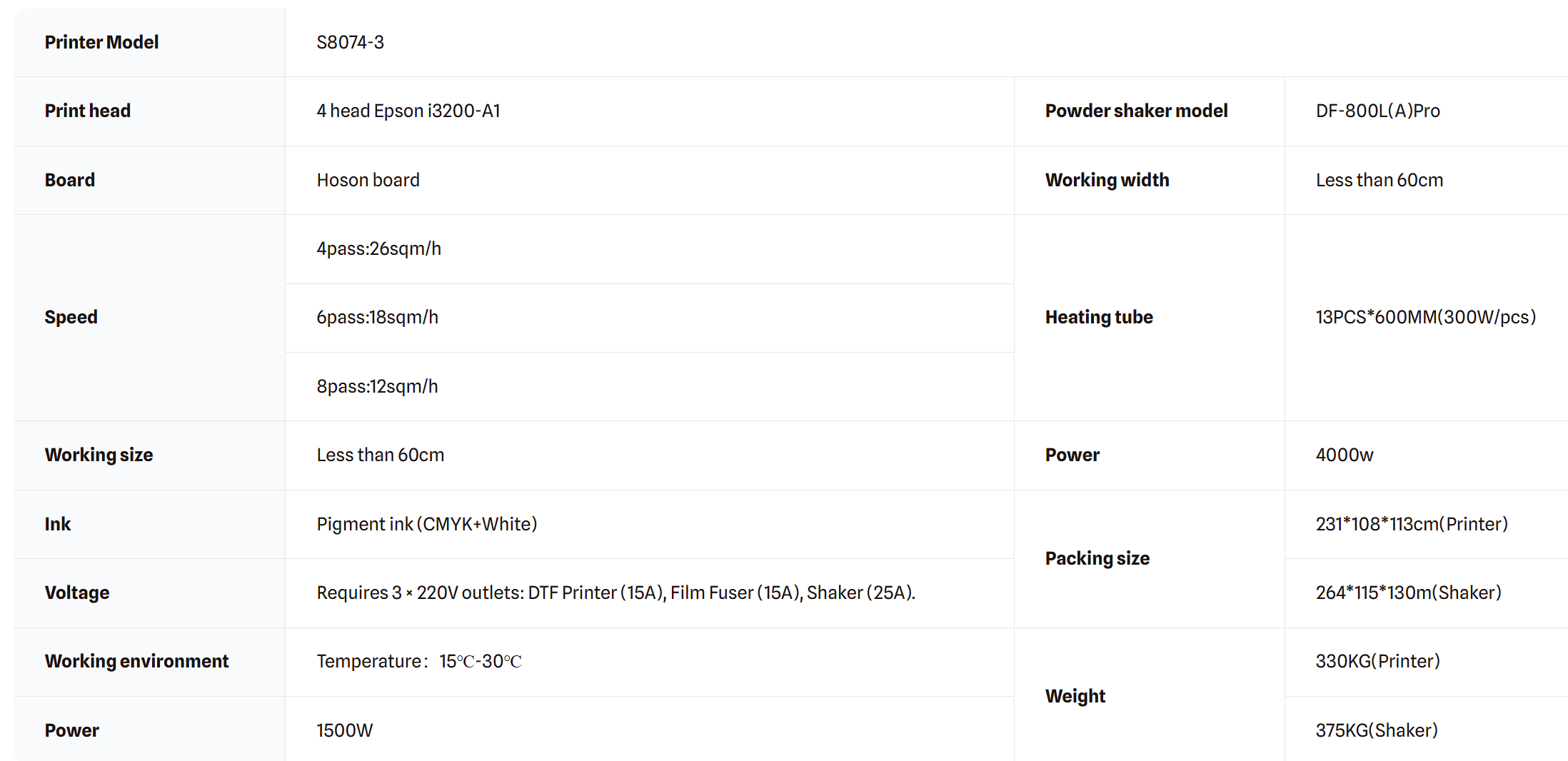The height and width of the screenshot is (761, 1568).
Task: Select the Pigment ink (CMYK+White) value
Action: coord(426,524)
